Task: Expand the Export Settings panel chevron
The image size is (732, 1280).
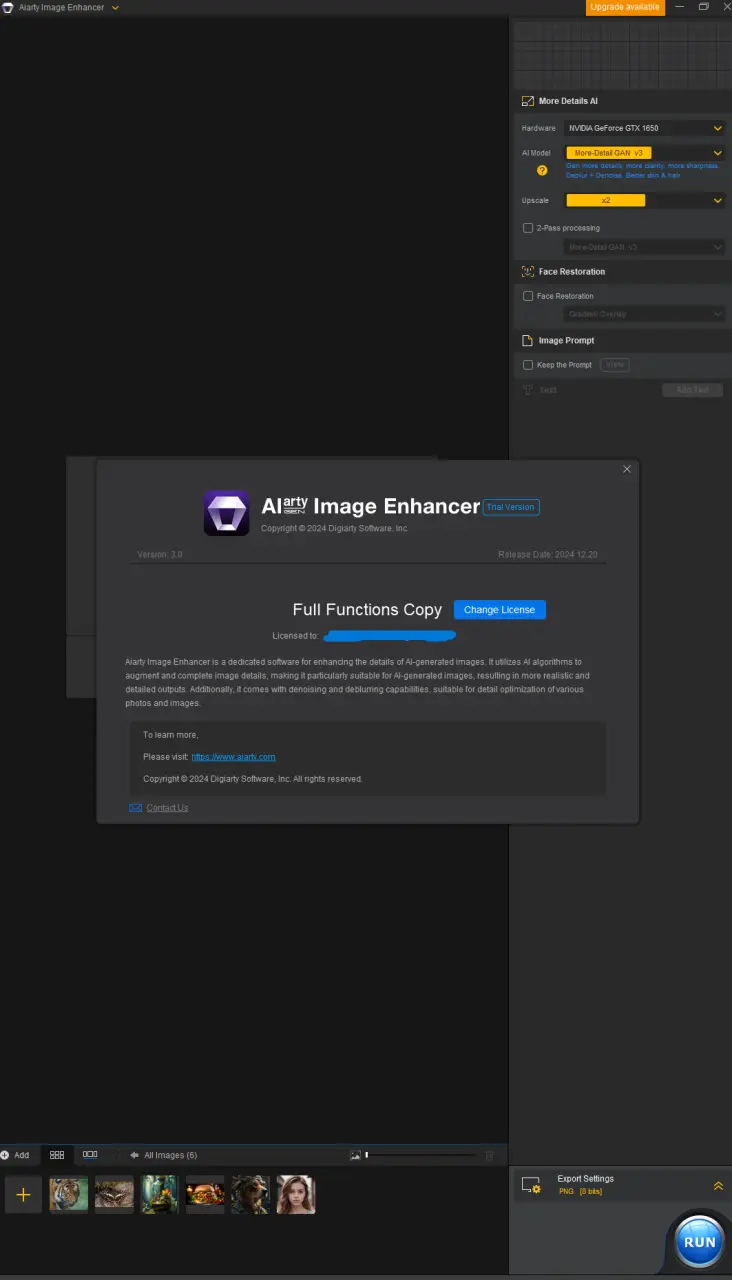Action: coord(718,1185)
